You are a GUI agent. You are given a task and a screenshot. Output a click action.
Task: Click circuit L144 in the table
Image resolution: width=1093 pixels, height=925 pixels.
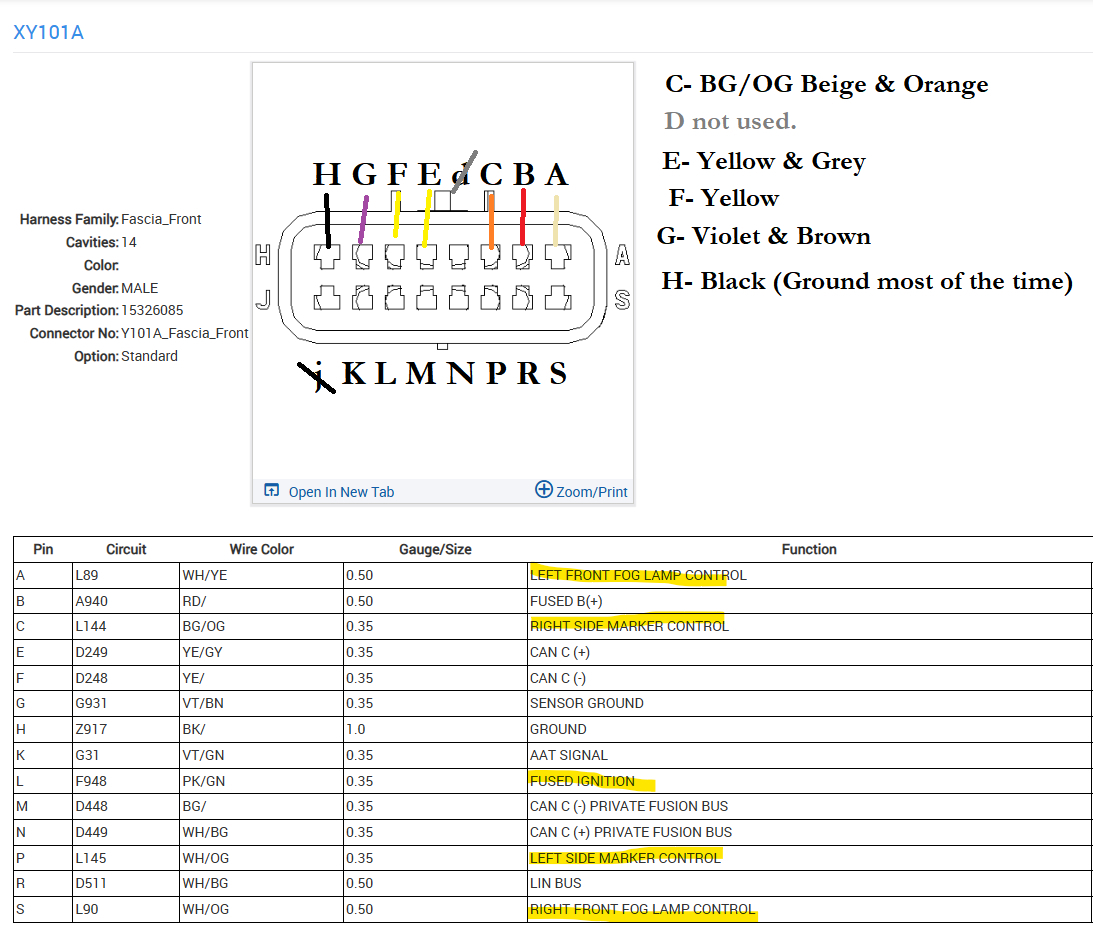pos(90,626)
